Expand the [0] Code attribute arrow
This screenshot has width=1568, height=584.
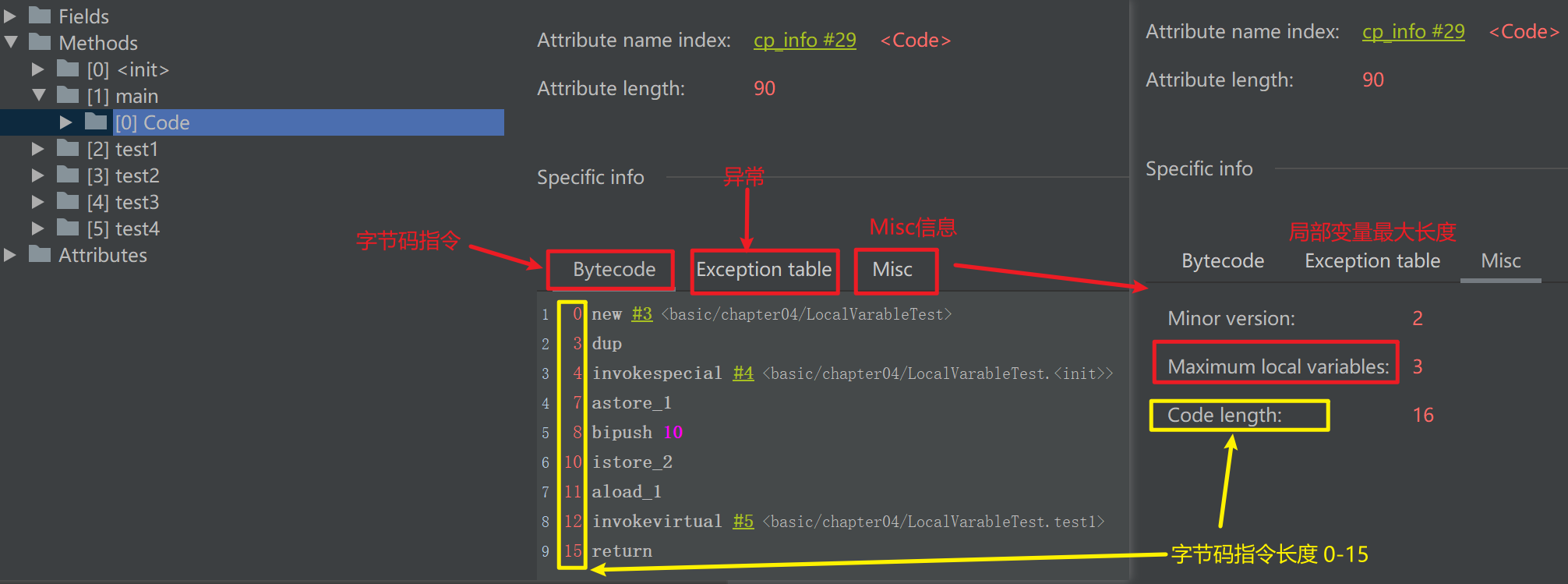(x=66, y=122)
